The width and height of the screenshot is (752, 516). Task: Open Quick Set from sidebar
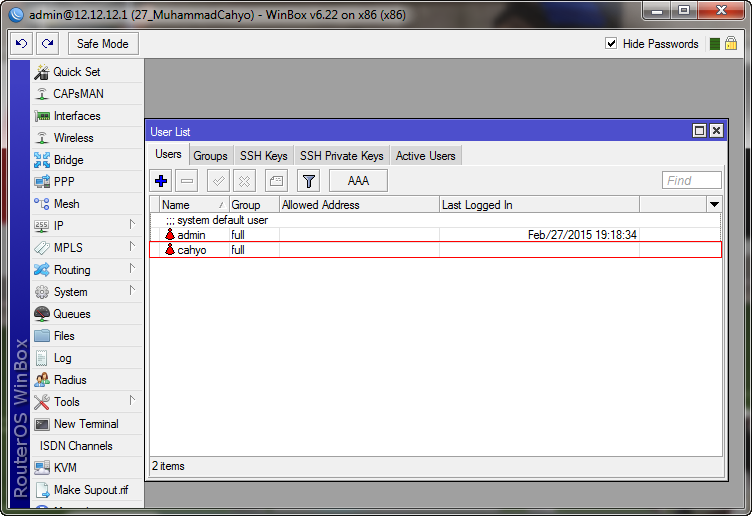87,72
